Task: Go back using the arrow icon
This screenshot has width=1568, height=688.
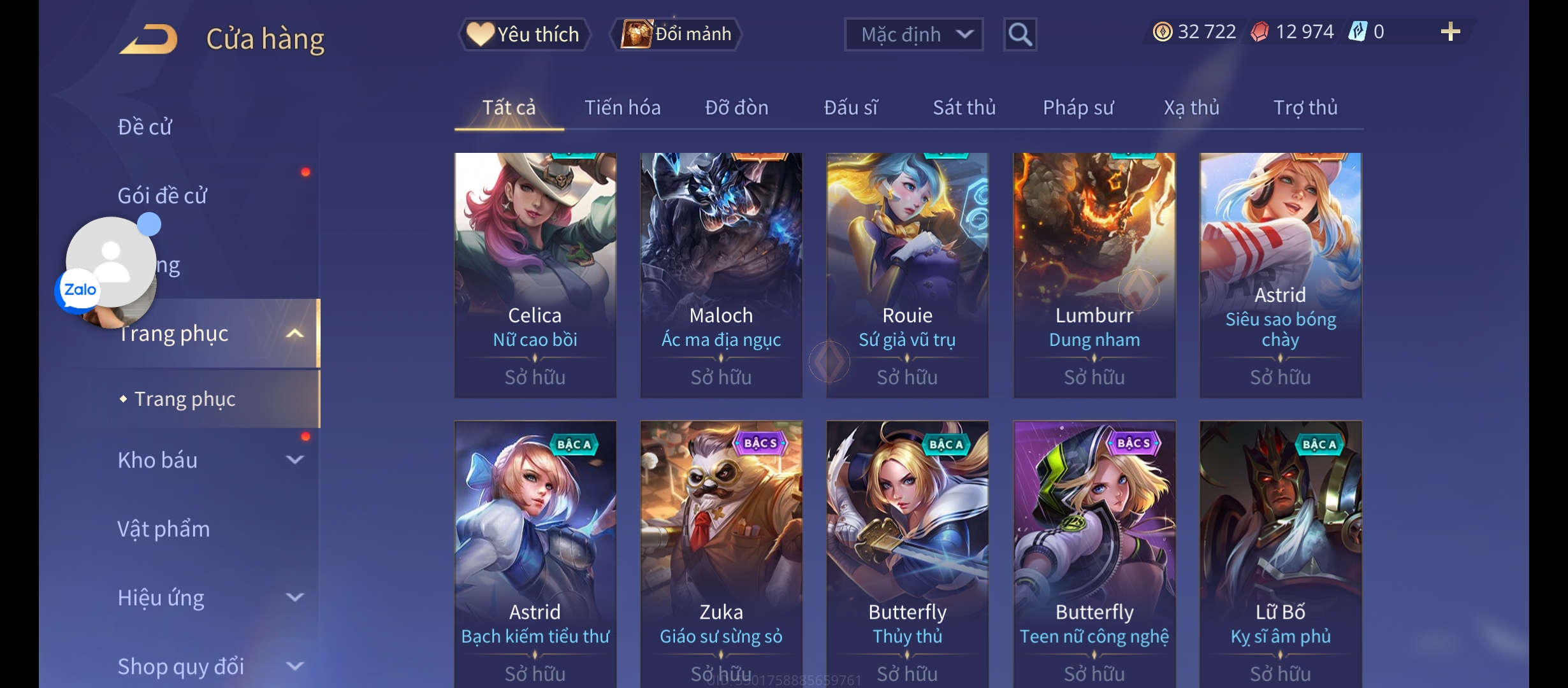Action: 148,39
